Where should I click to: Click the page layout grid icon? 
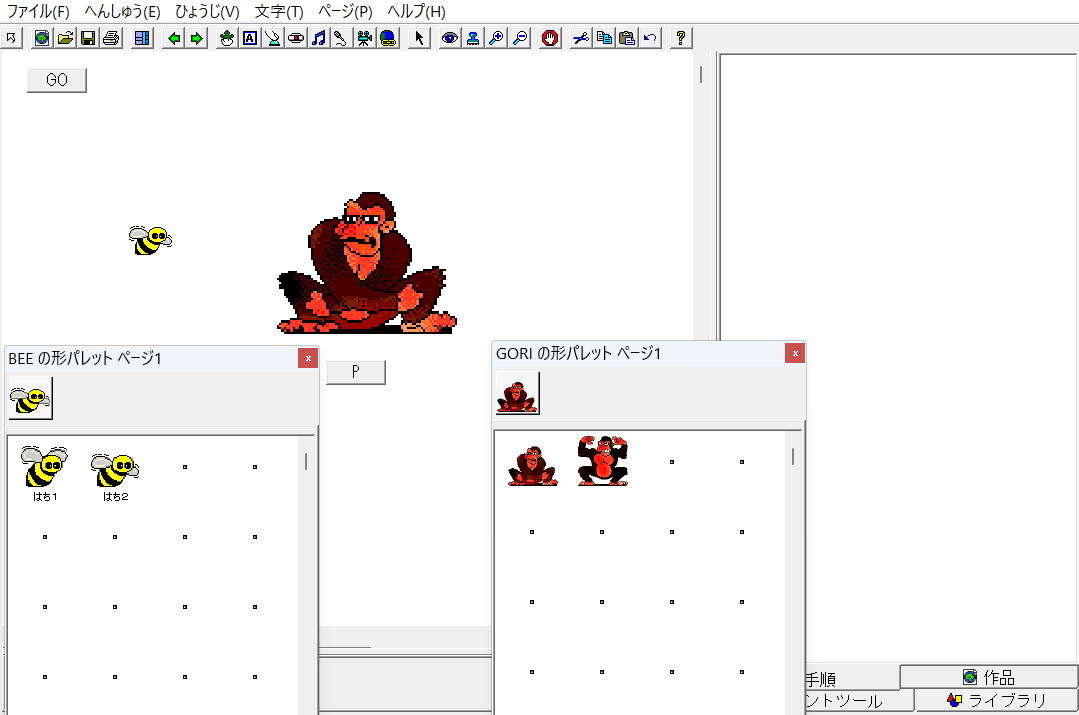pyautogui.click(x=142, y=39)
